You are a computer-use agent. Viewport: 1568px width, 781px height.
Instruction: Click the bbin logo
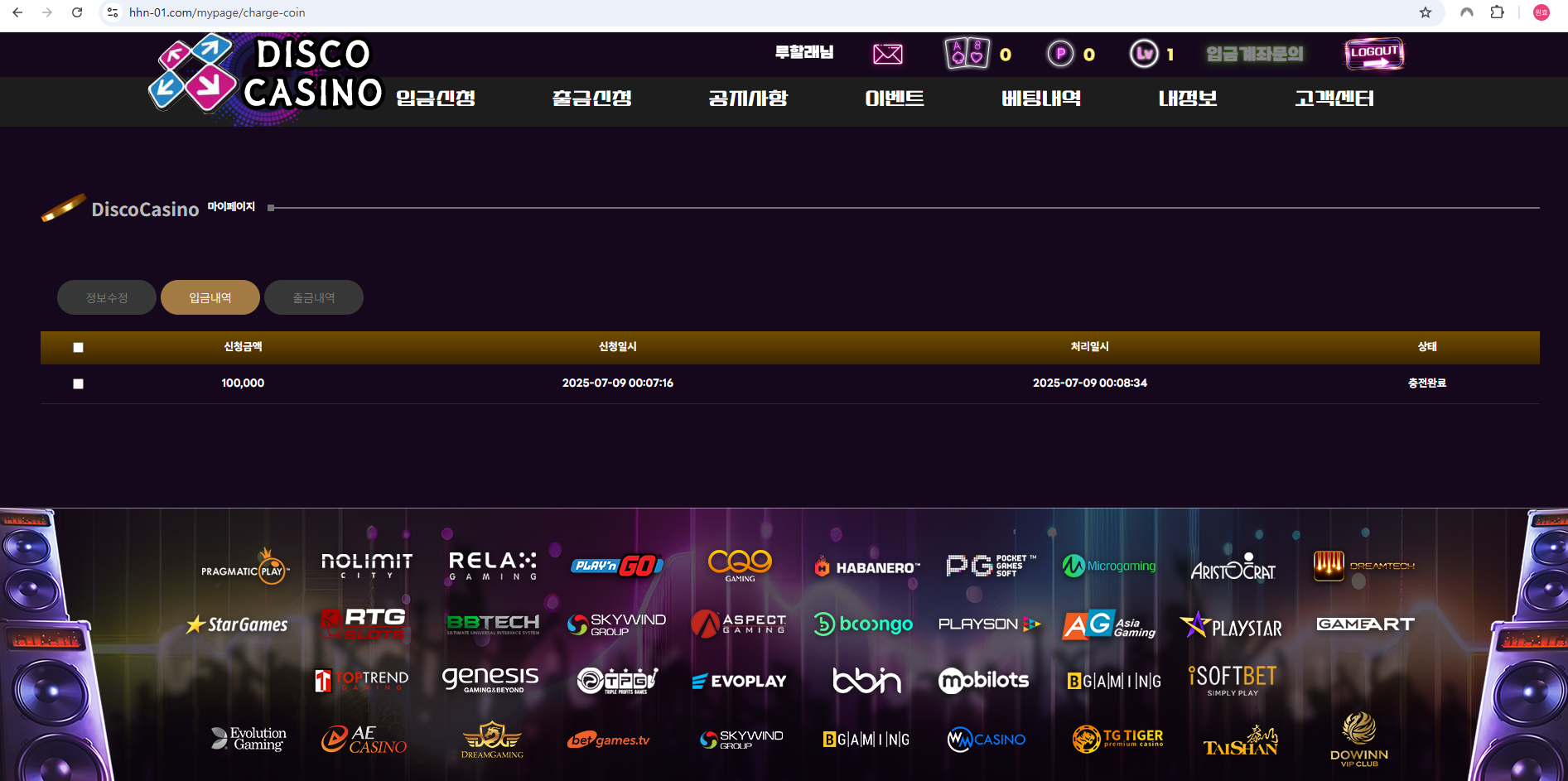tap(866, 680)
